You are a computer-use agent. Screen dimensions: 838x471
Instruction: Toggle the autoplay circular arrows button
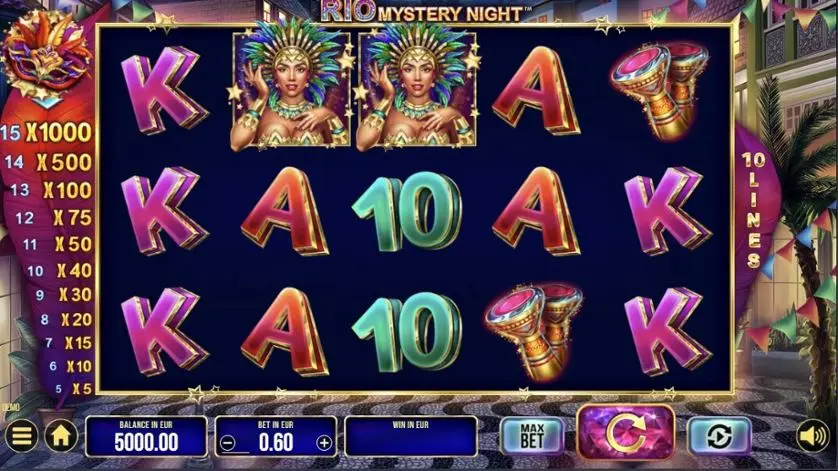719,436
